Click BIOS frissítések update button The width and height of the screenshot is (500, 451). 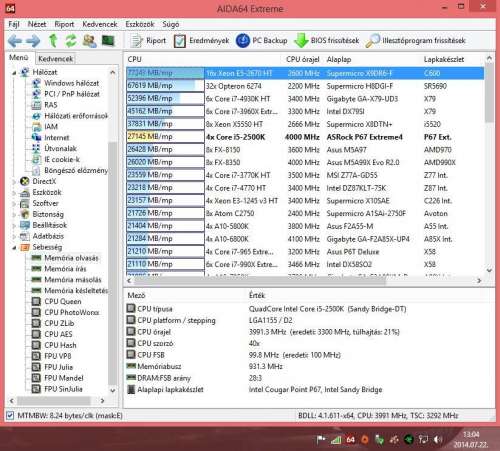pyautogui.click(x=327, y=41)
